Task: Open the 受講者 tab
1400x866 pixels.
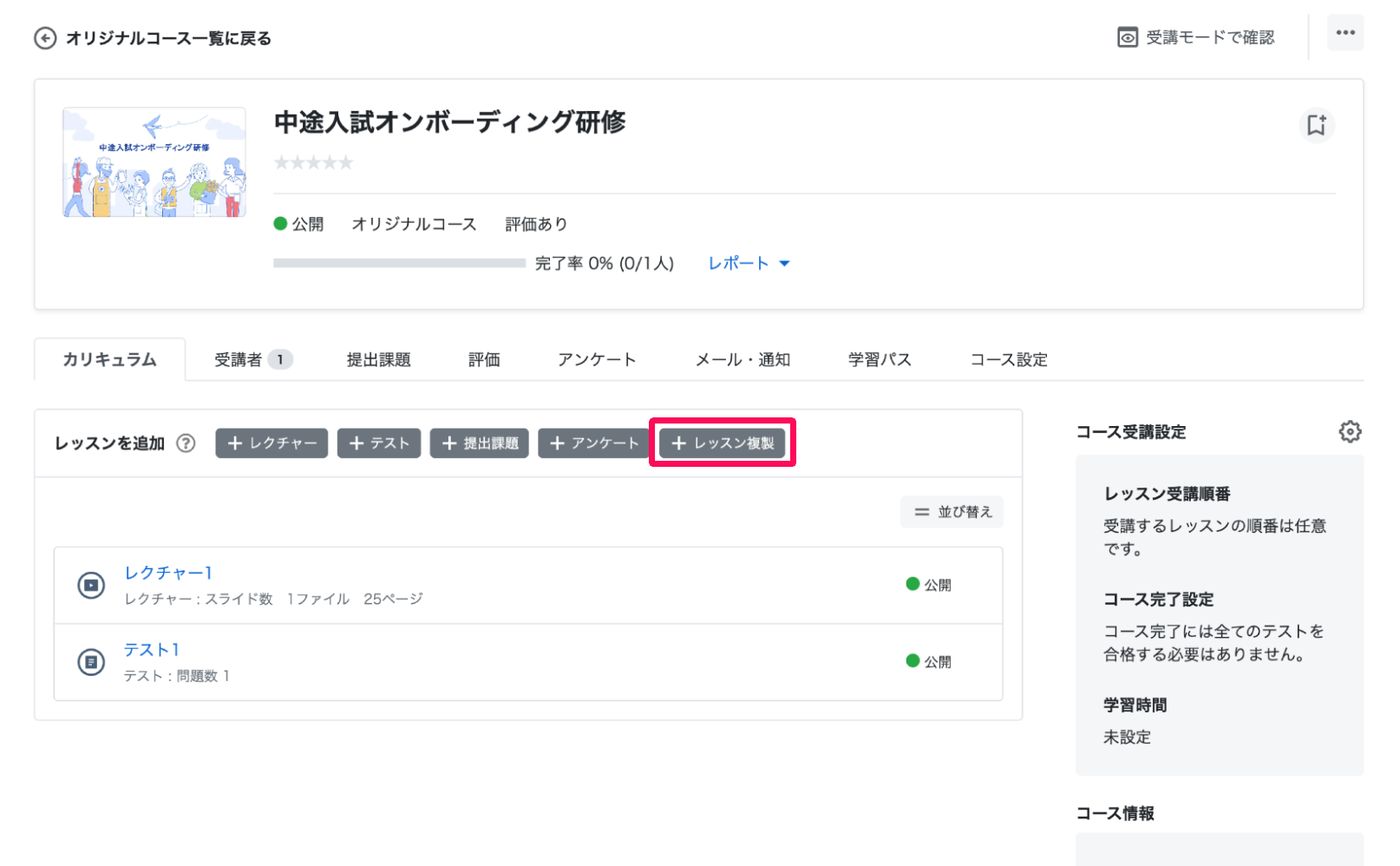Action: (253, 359)
